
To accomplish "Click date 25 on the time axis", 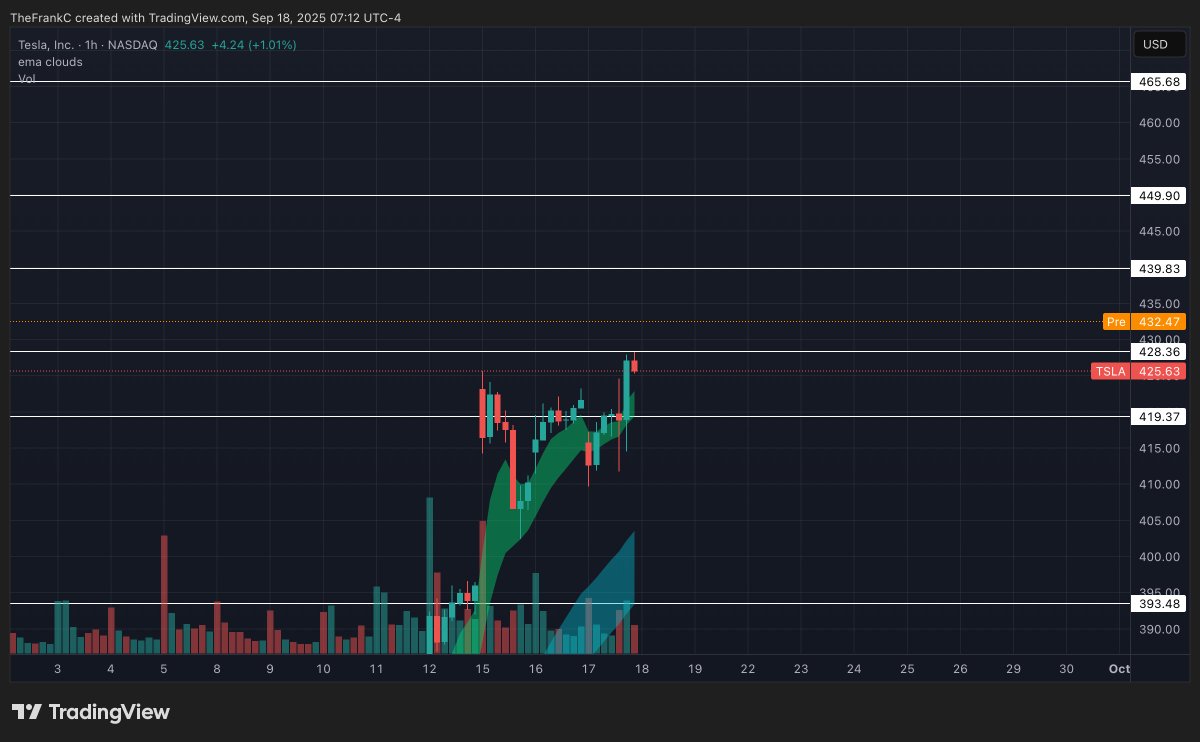I will [x=907, y=669].
